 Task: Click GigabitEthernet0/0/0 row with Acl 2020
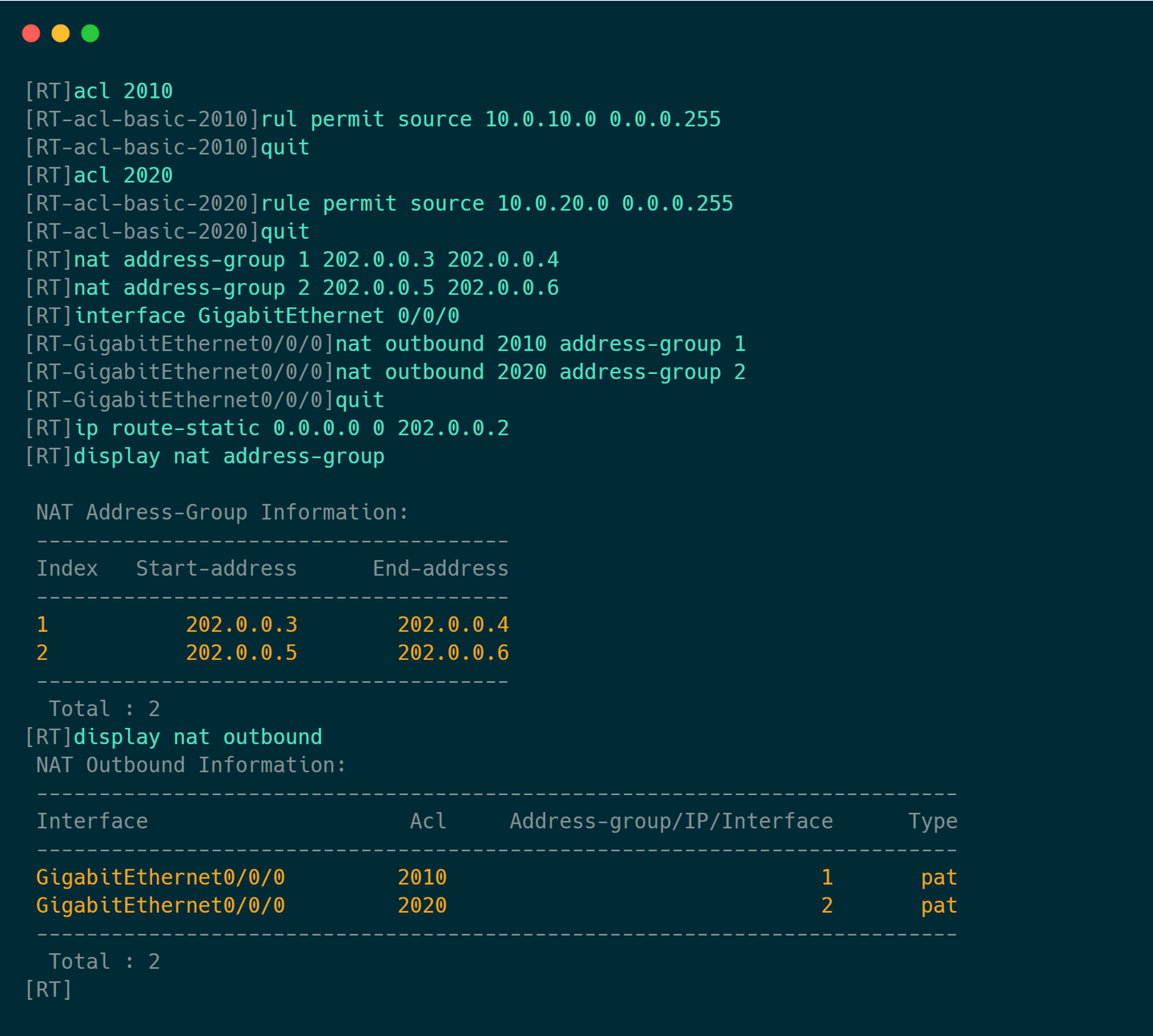tap(160, 905)
